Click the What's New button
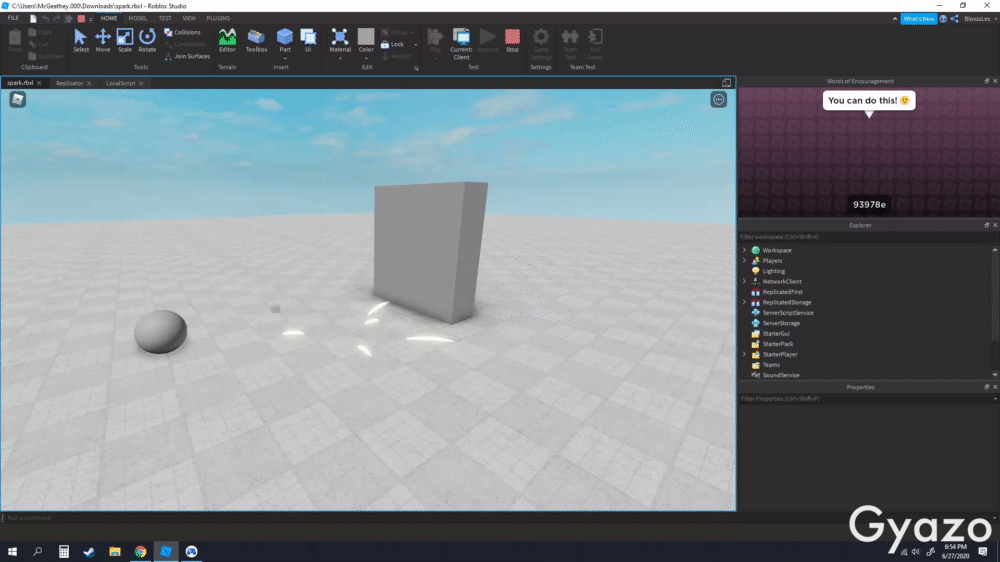 coord(918,18)
